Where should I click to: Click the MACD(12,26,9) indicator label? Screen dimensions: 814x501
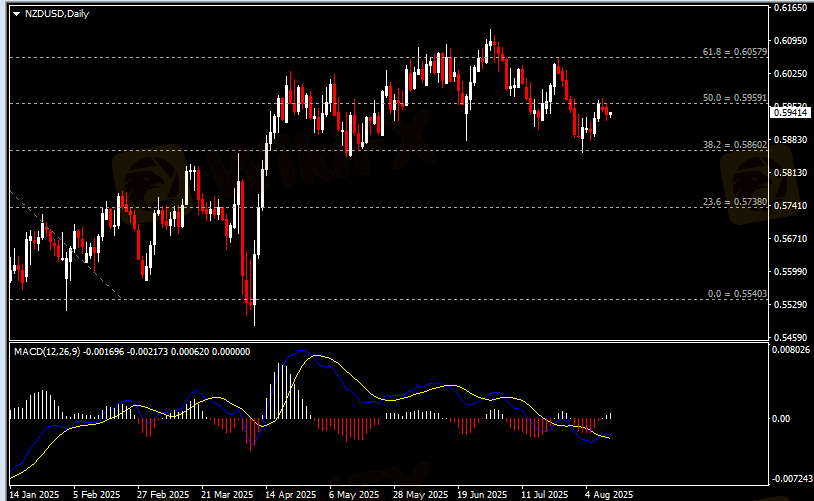click(45, 351)
